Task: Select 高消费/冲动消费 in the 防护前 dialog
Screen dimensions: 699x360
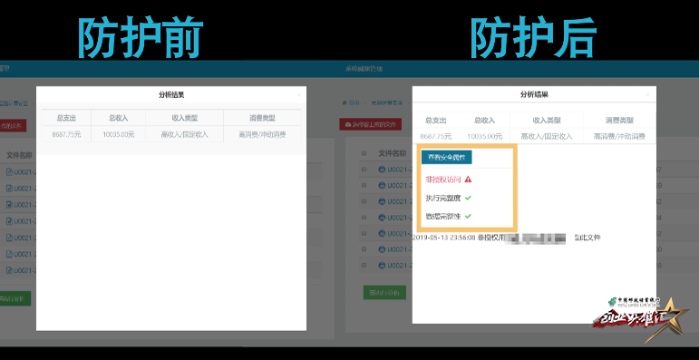Action: (263, 134)
